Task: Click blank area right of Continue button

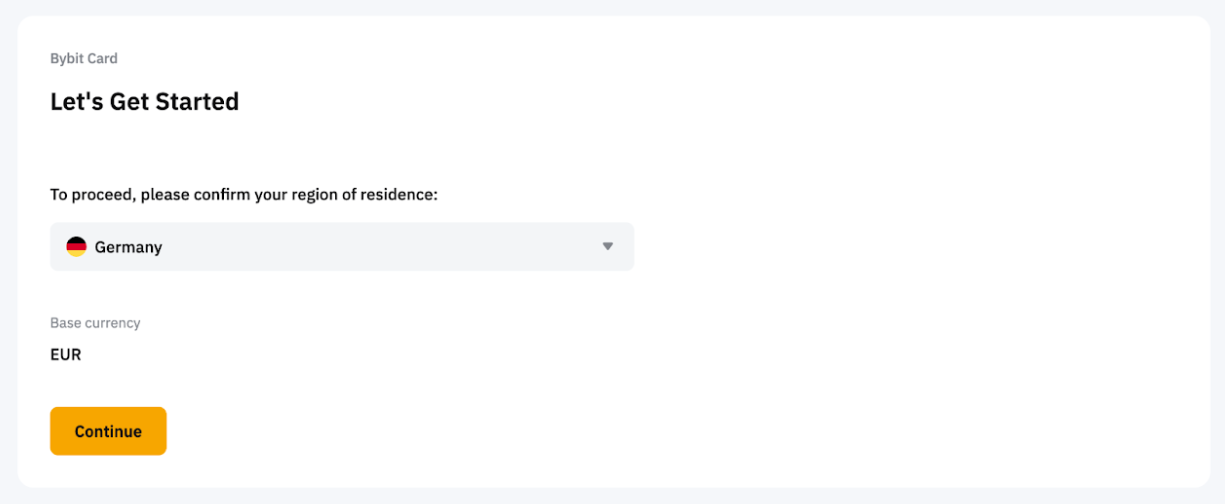Action: coord(600,432)
